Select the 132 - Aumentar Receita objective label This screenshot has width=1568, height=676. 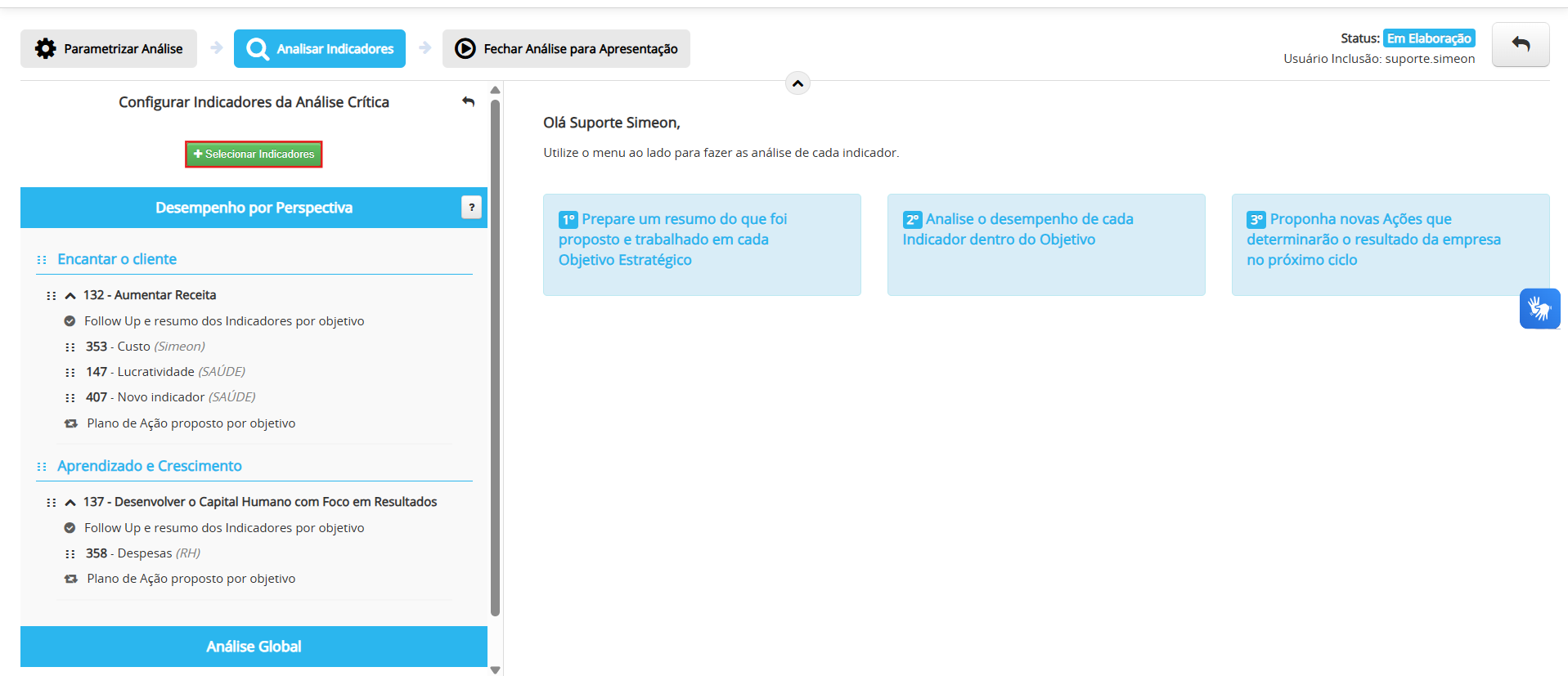click(150, 295)
